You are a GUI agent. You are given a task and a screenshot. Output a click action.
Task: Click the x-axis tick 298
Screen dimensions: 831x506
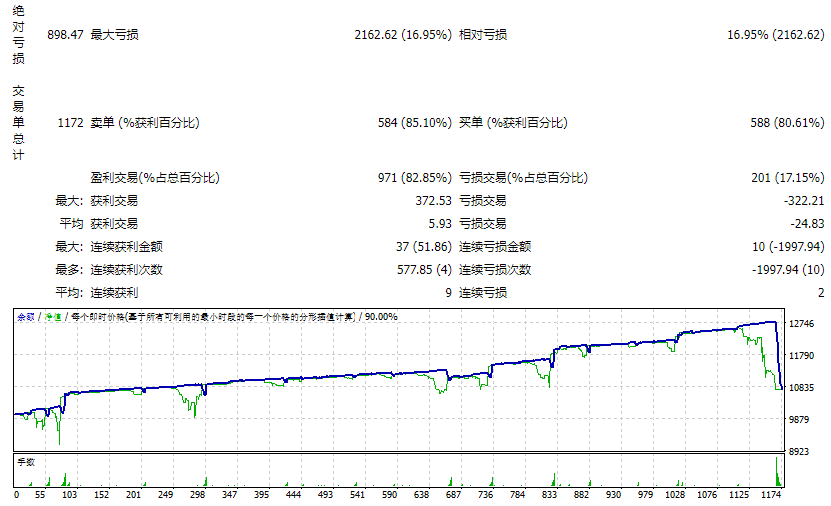tap(197, 495)
